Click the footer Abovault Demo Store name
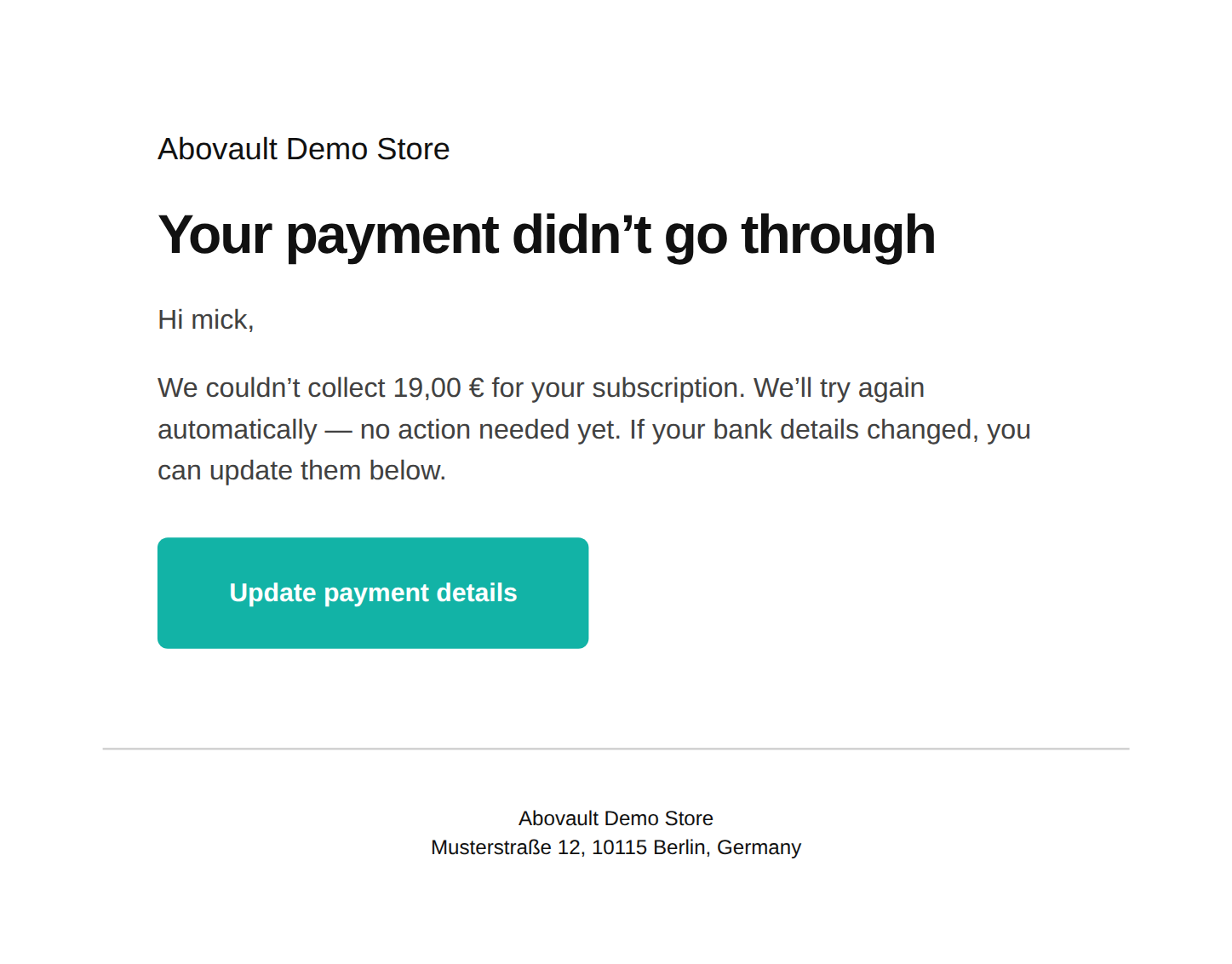Screen dimensions: 1232x964 coord(616,818)
